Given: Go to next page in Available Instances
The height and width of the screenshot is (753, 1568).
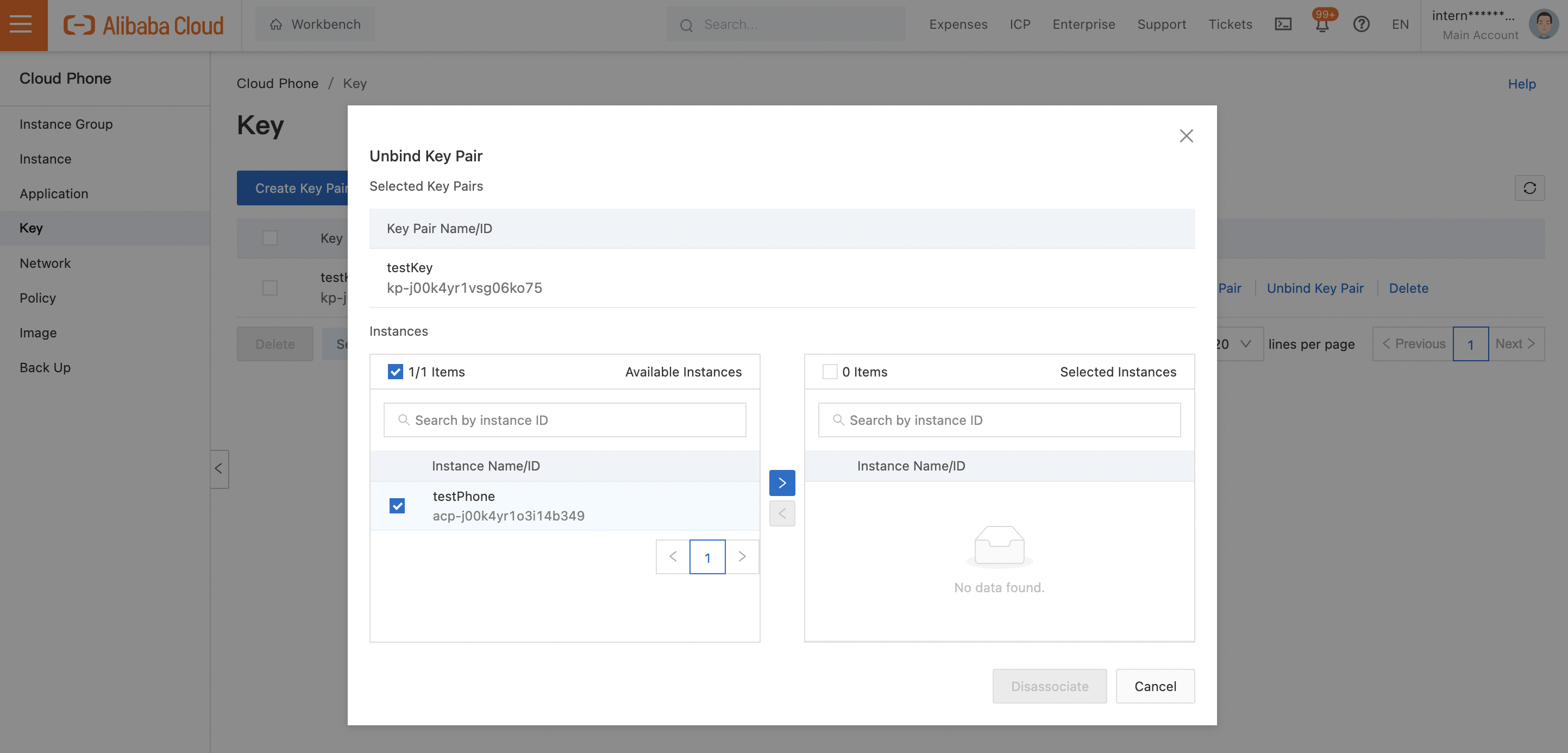Looking at the screenshot, I should click(x=742, y=556).
